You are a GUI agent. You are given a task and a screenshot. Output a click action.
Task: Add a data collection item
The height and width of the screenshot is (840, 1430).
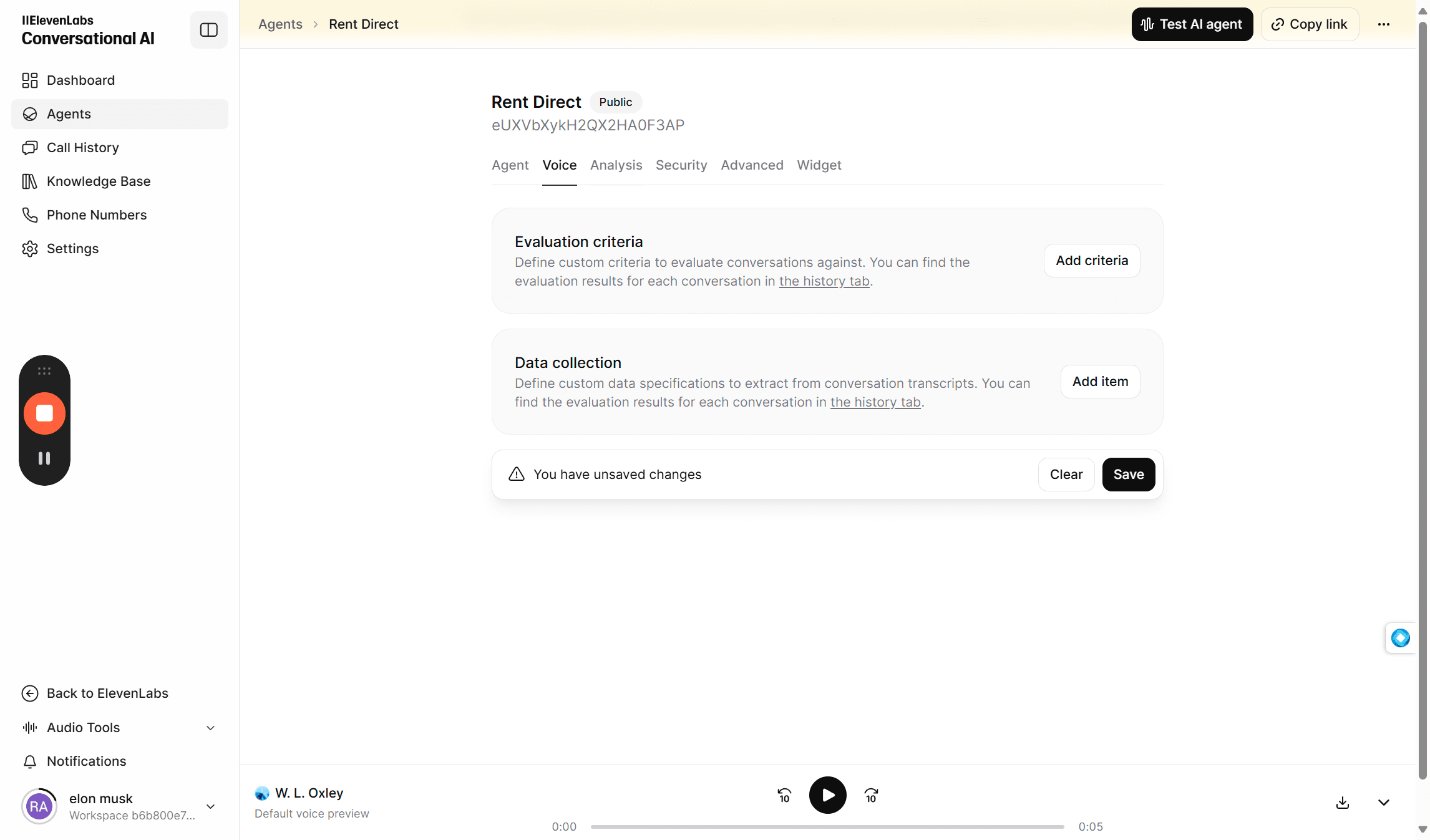pyautogui.click(x=1100, y=382)
